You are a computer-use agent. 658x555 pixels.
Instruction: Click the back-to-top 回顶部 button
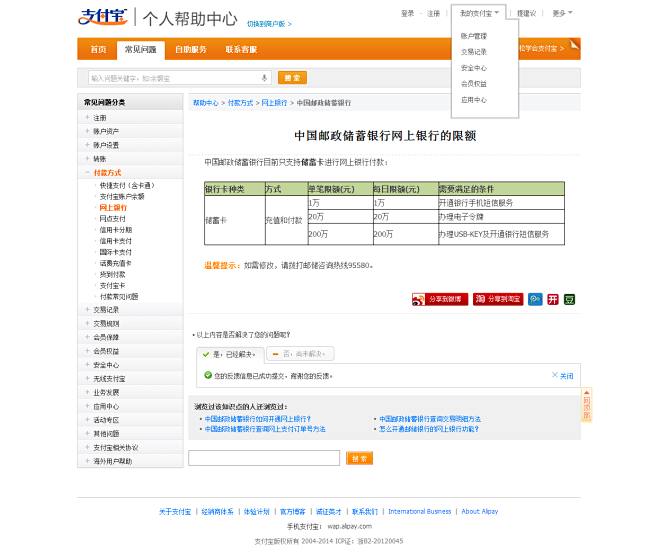tap(586, 404)
